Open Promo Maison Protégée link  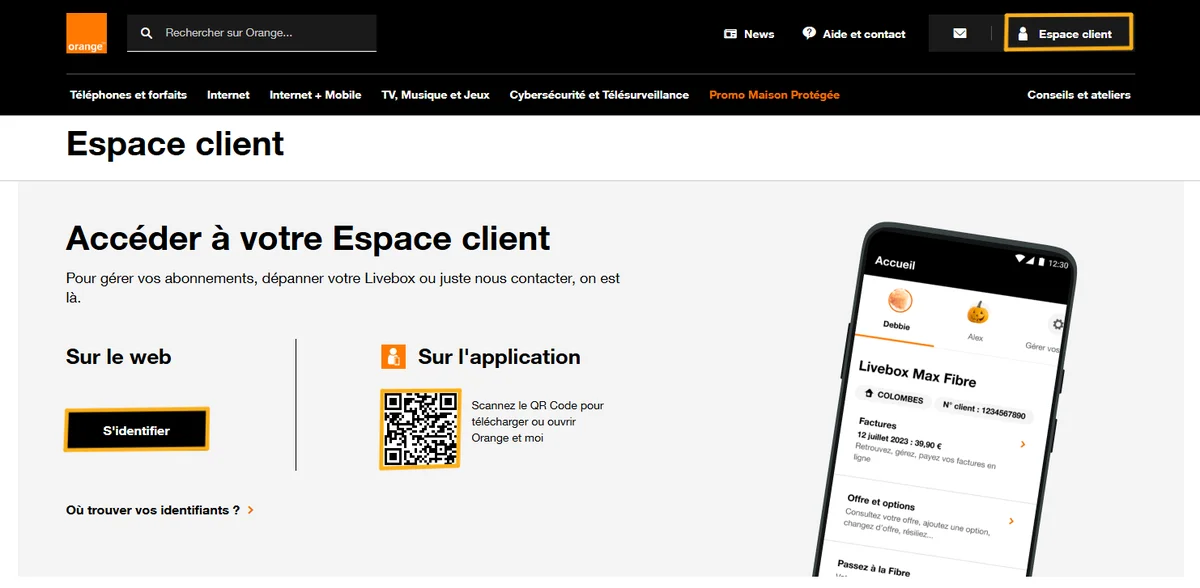pos(774,95)
